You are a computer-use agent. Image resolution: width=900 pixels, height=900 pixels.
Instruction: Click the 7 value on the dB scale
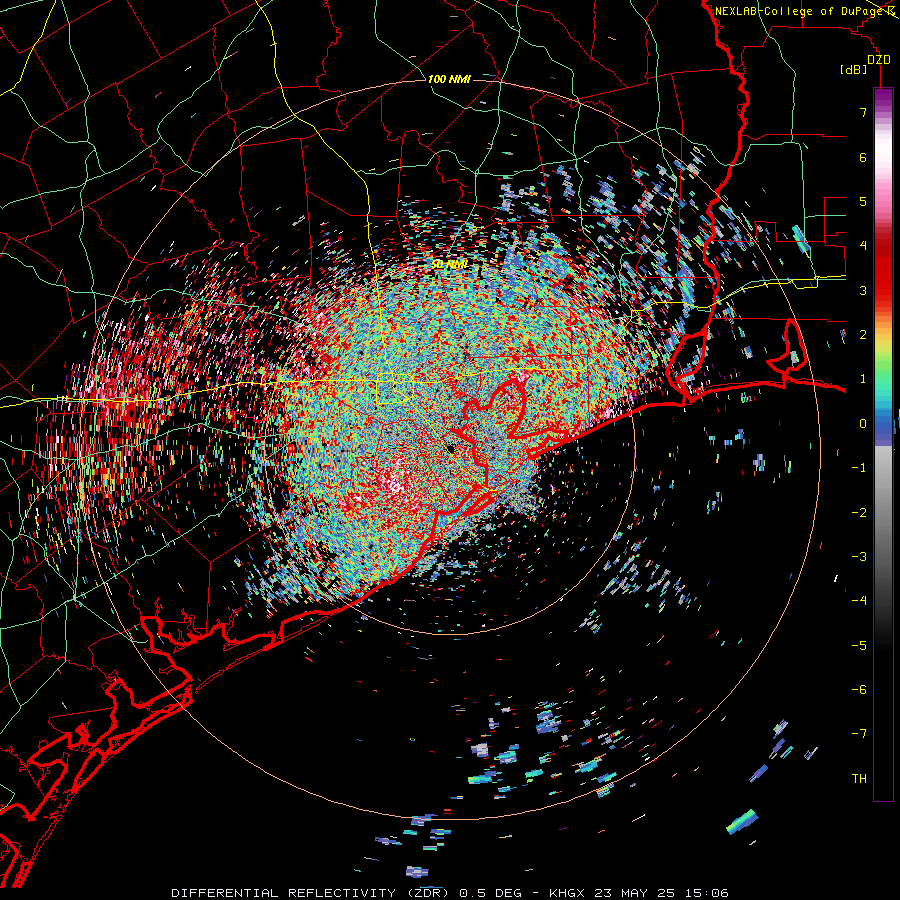click(x=863, y=112)
